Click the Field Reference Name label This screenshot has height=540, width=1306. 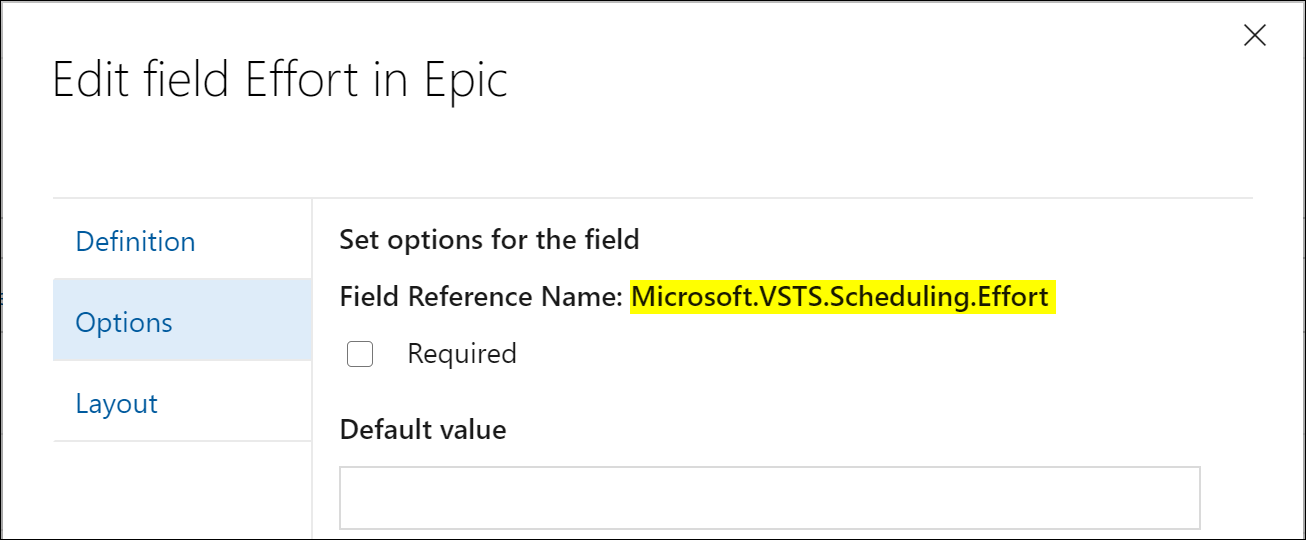[x=481, y=297]
